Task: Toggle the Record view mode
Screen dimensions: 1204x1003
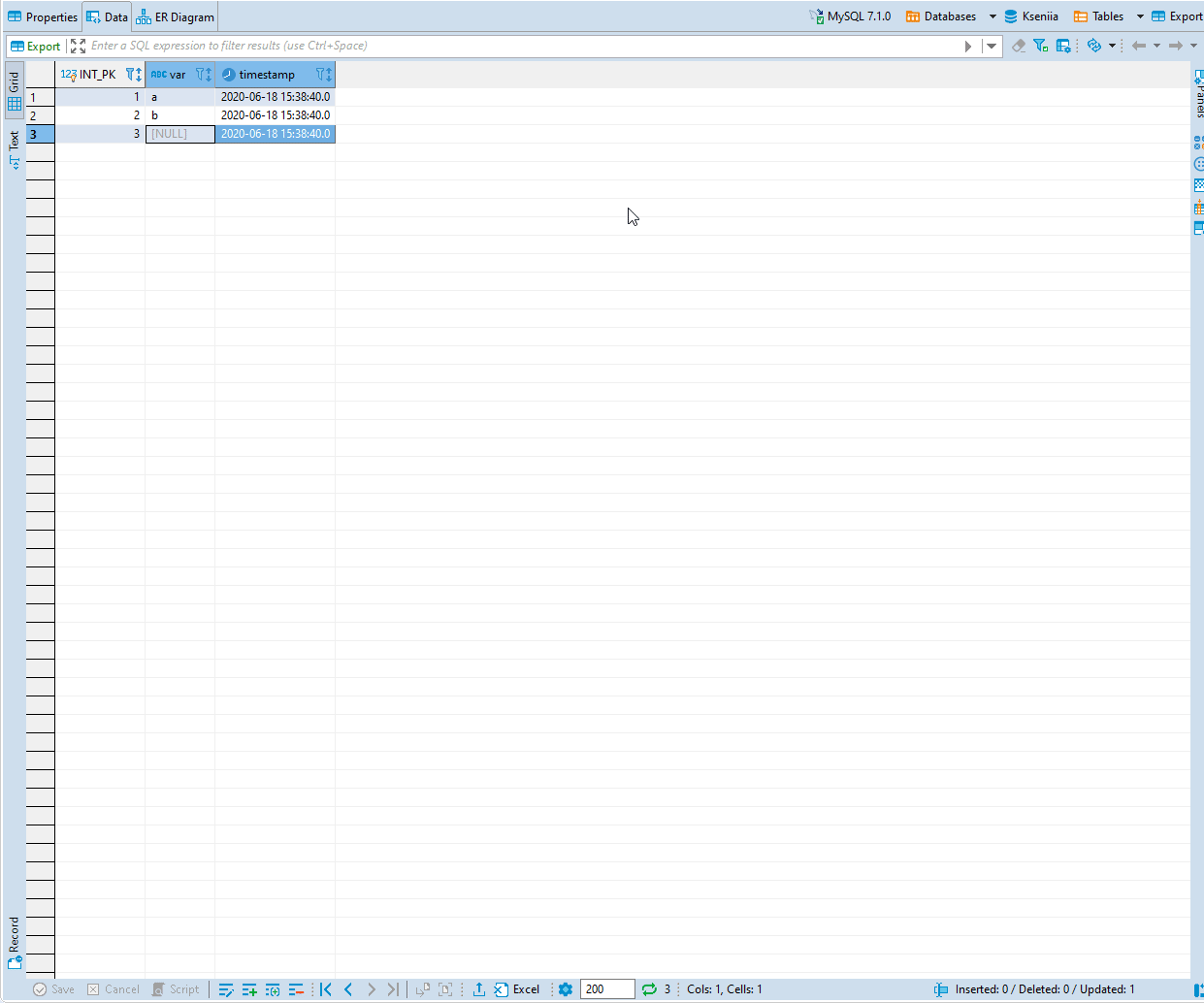Action: coord(14,943)
